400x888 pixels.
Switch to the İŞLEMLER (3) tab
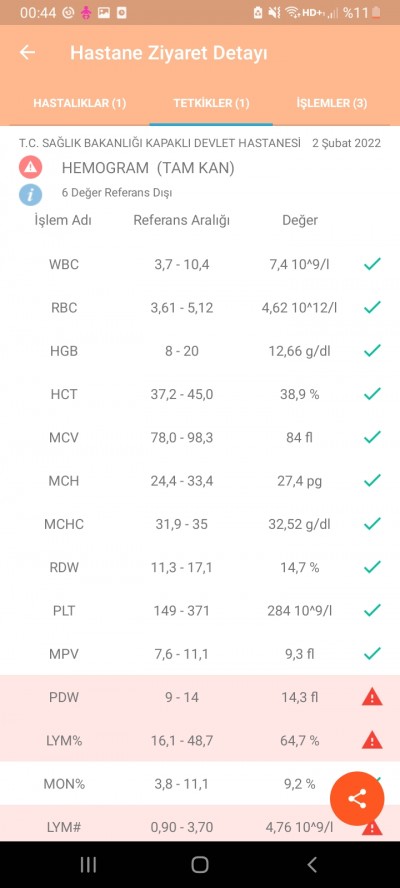tap(331, 103)
